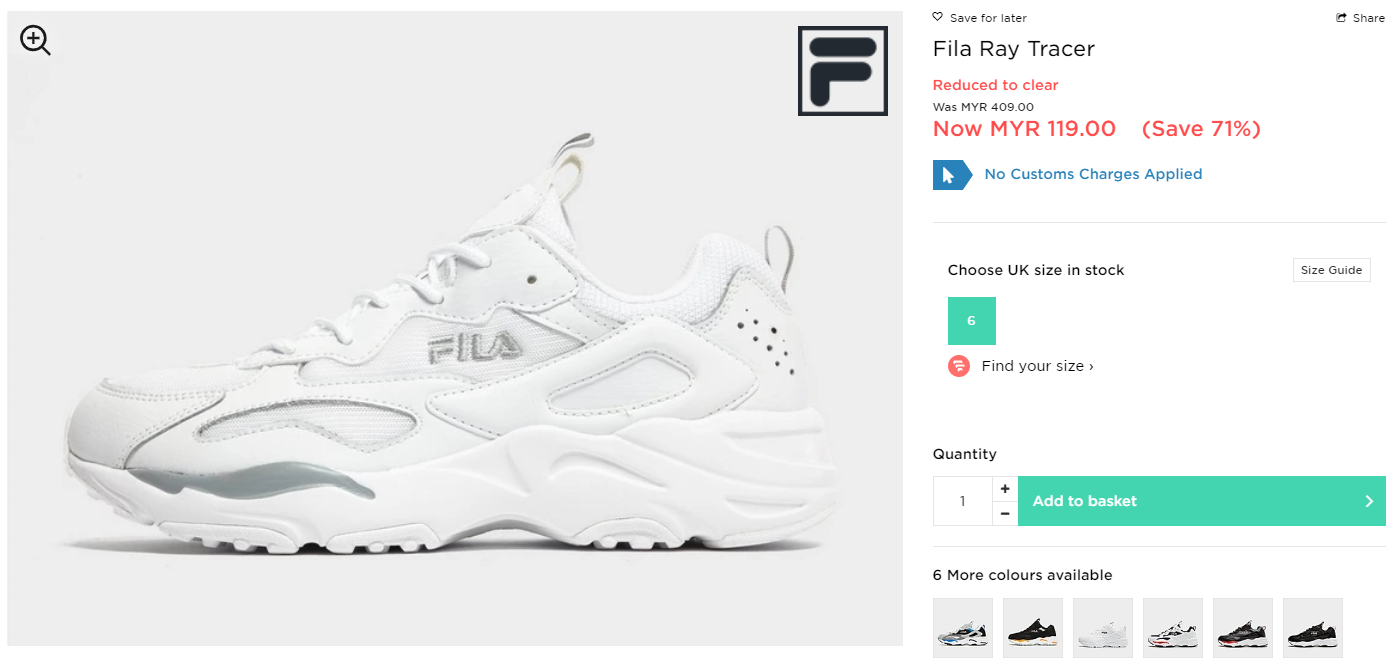
Task: Decrease quantity with the minus button
Action: (1005, 513)
